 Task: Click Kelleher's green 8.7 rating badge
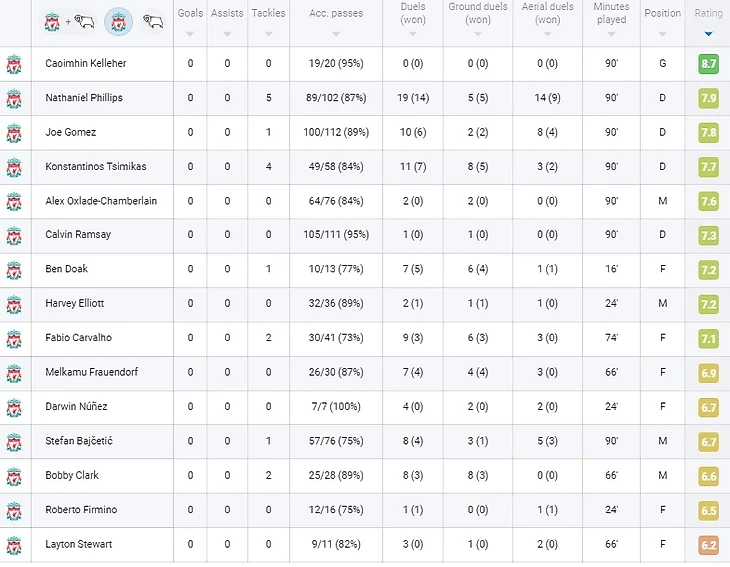tap(708, 64)
